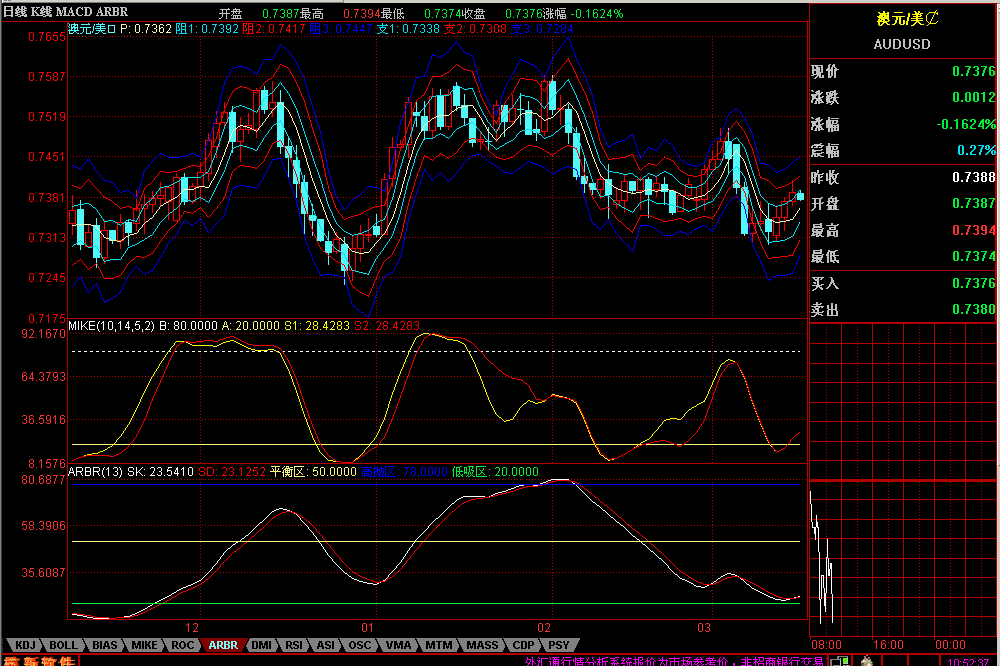Select the PSY indicator tab

(559, 645)
